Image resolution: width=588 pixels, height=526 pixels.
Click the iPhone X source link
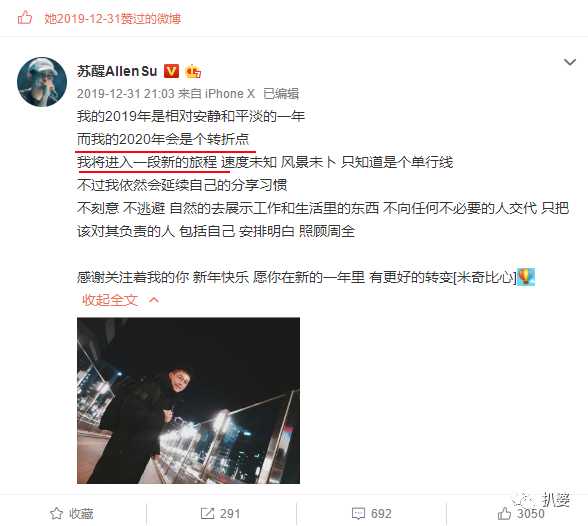pyautogui.click(x=230, y=93)
